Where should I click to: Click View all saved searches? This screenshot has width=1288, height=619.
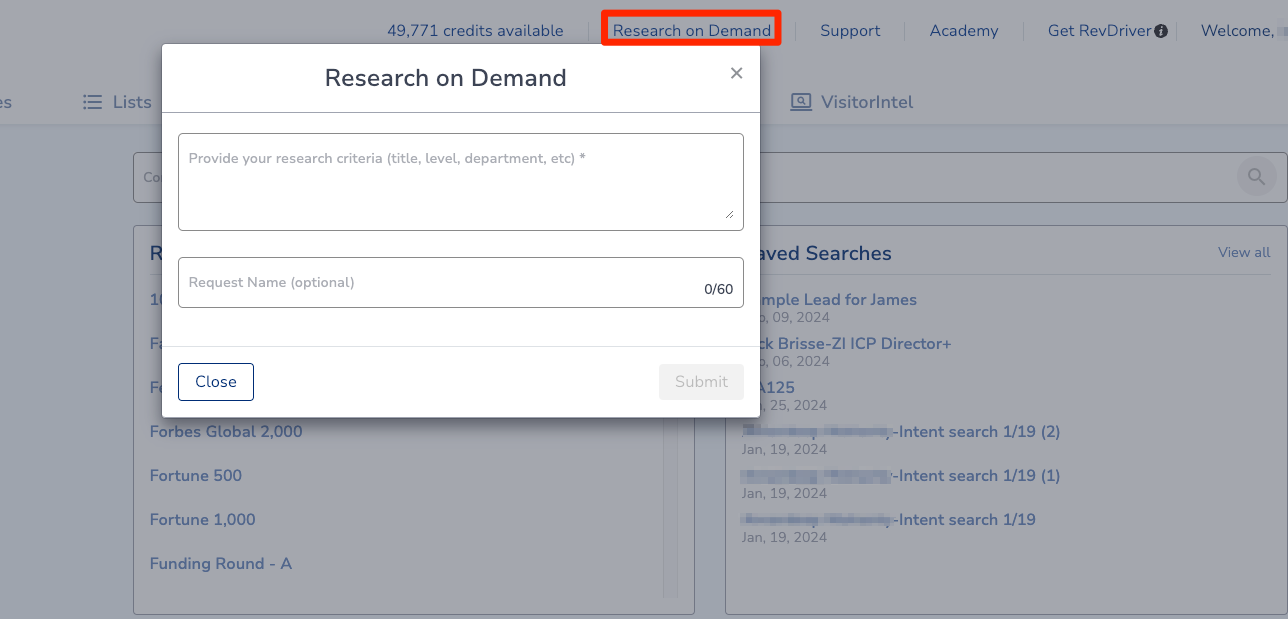click(x=1244, y=252)
